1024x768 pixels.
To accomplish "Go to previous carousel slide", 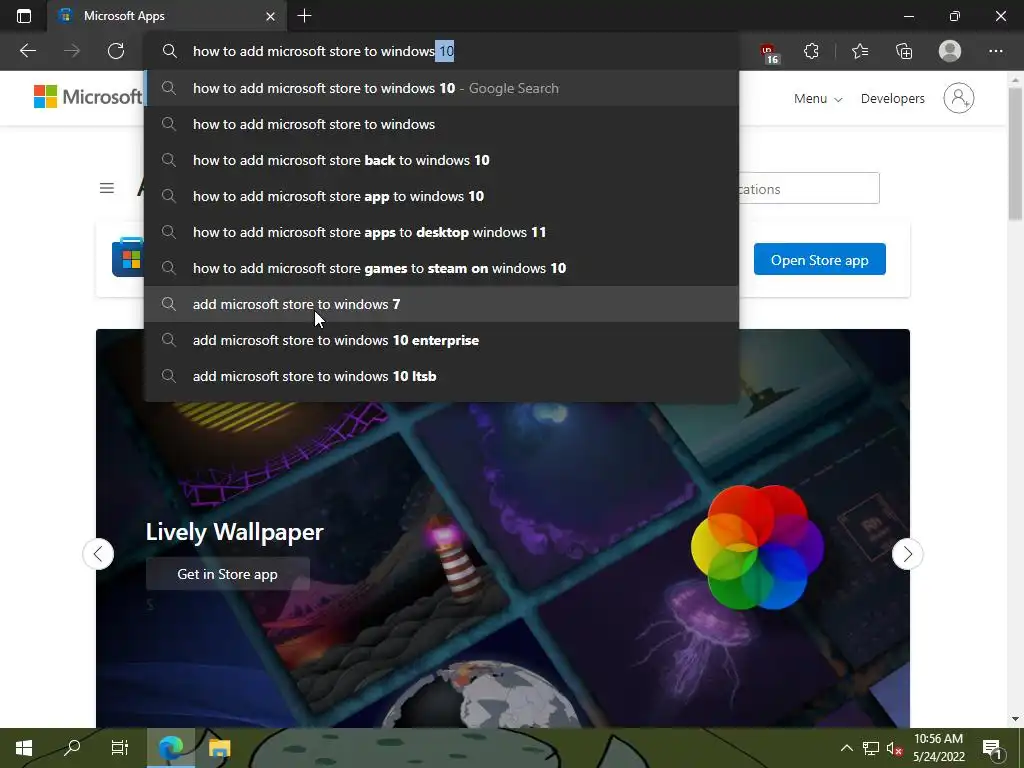I will (x=98, y=554).
